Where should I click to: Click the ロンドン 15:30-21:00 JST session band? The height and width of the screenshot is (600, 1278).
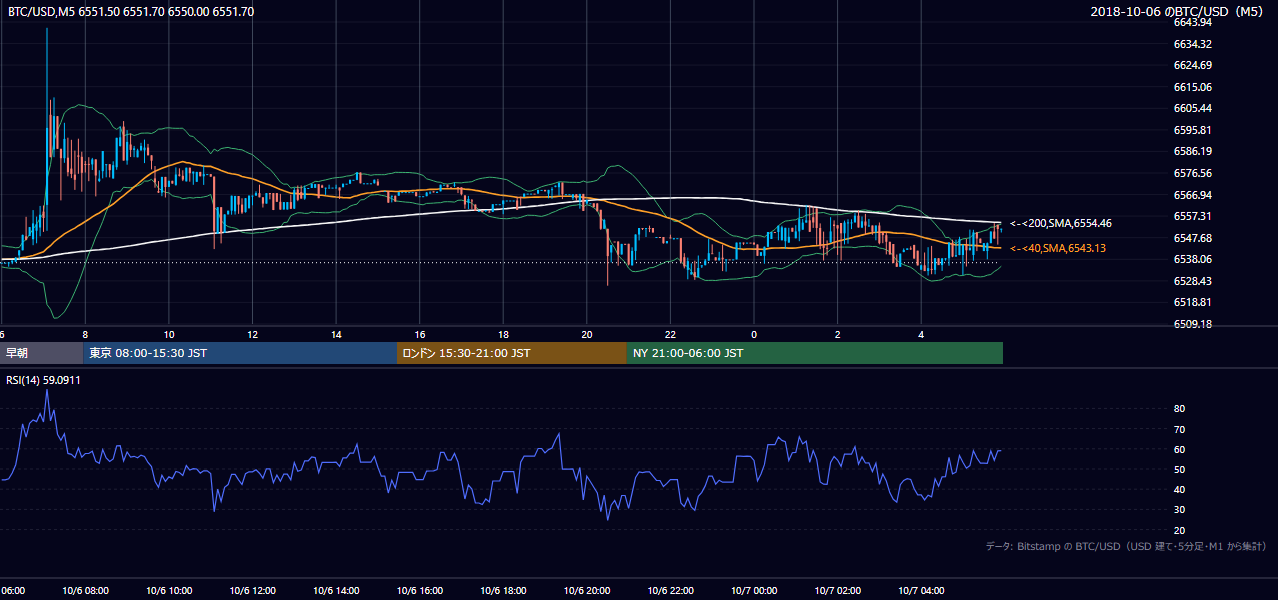512,352
